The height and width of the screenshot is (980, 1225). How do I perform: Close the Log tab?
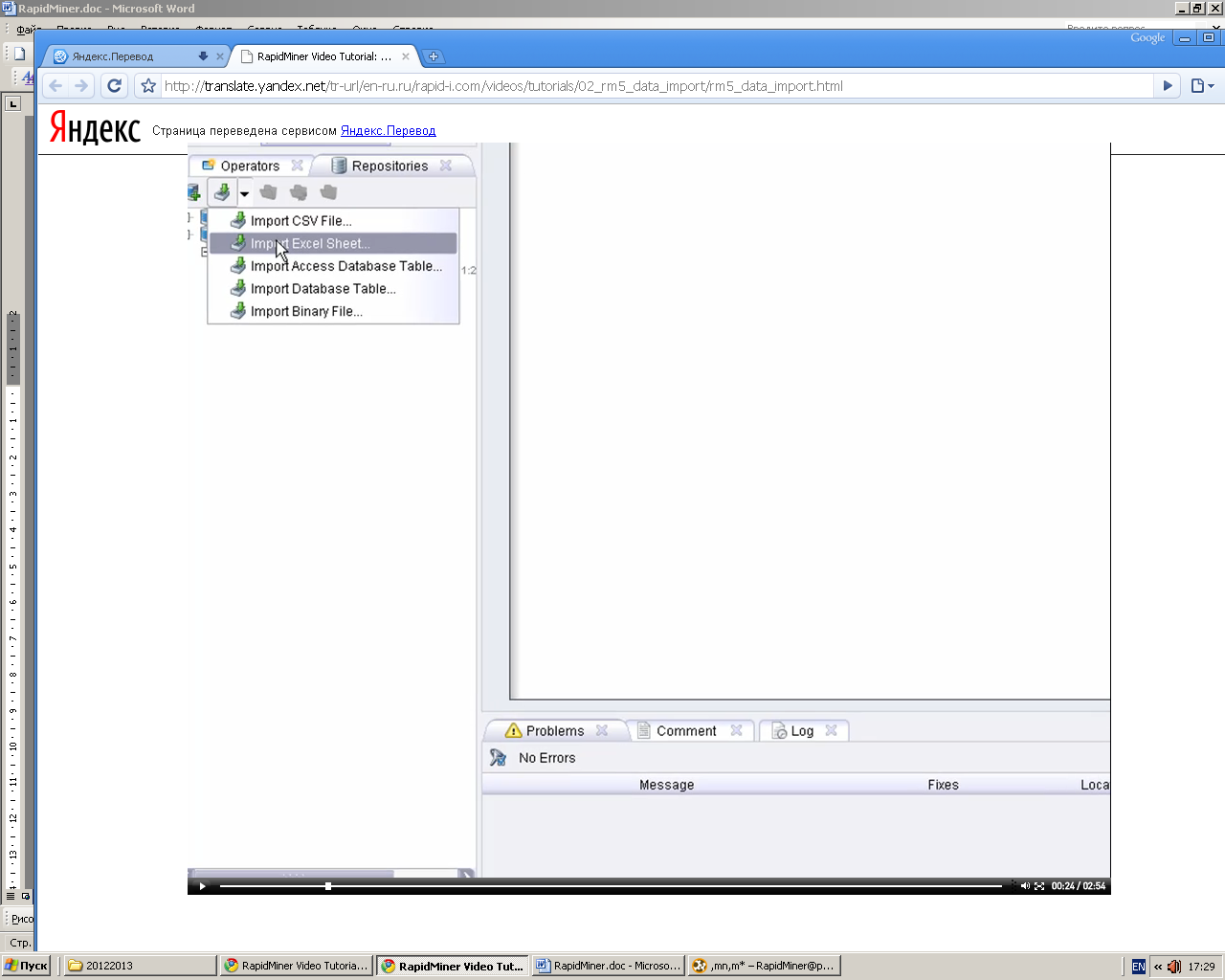click(831, 730)
